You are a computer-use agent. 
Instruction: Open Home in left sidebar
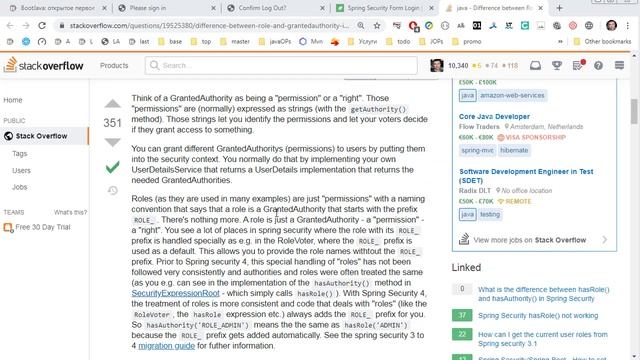pyautogui.click(x=13, y=100)
